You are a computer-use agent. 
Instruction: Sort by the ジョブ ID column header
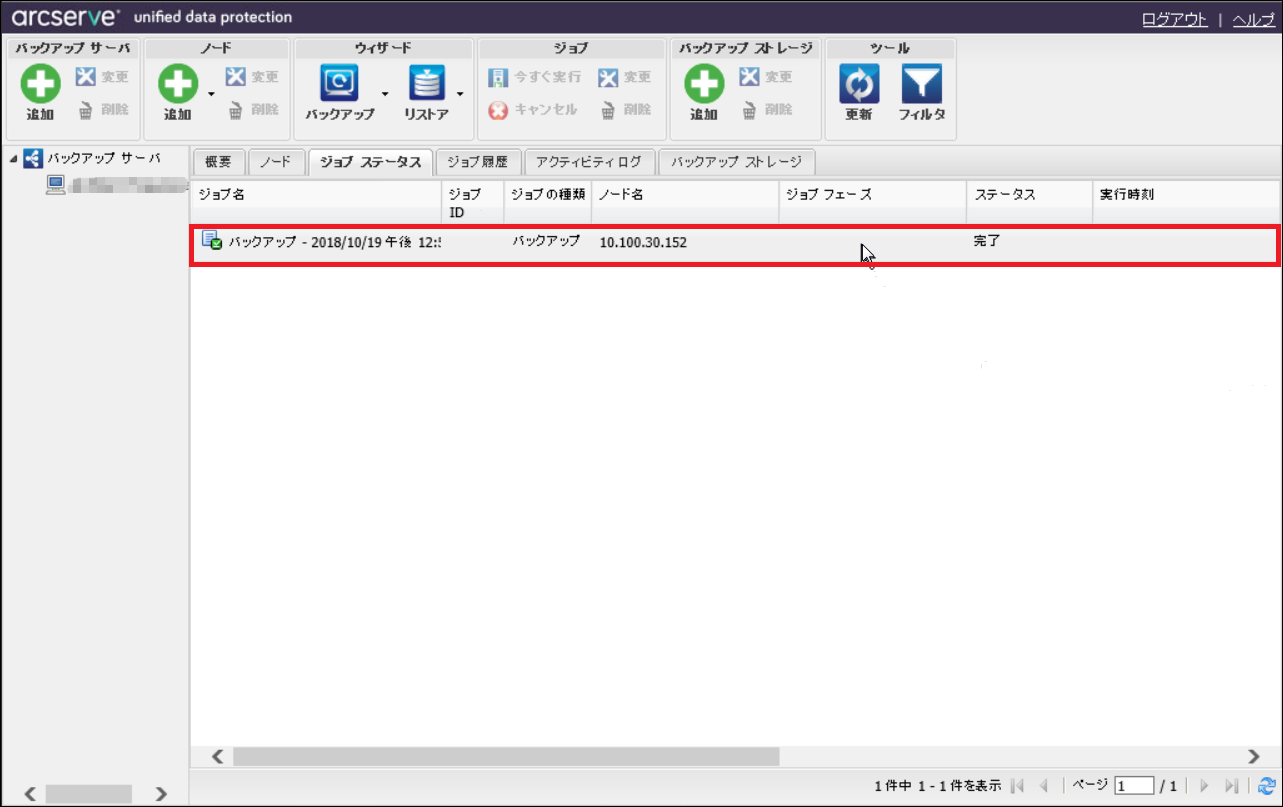click(x=473, y=202)
